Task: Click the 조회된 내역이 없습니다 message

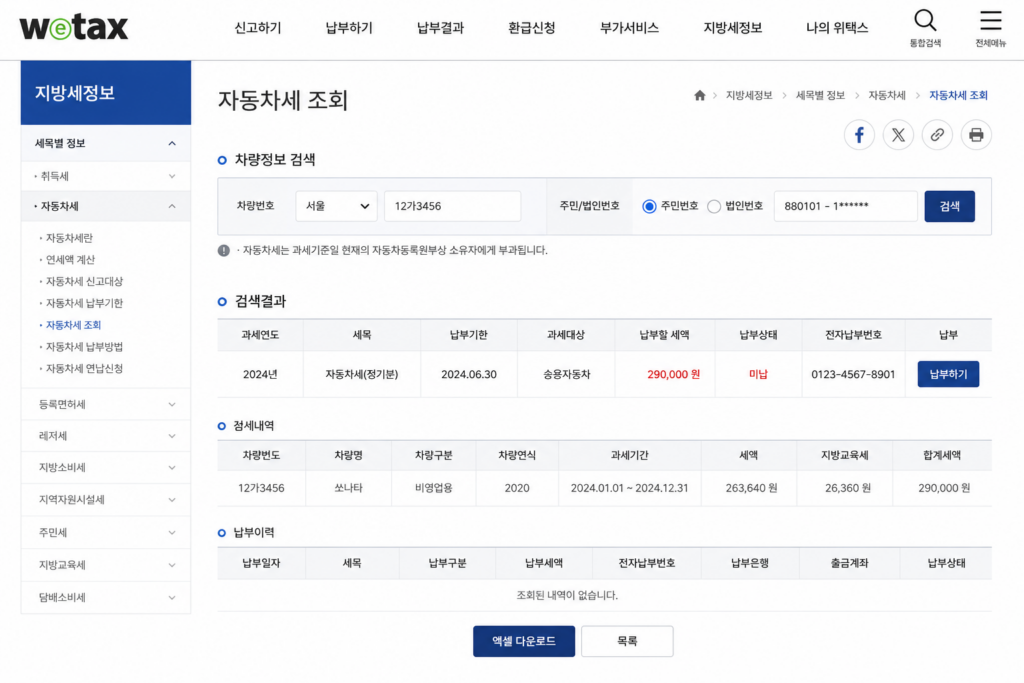Action: point(567,596)
